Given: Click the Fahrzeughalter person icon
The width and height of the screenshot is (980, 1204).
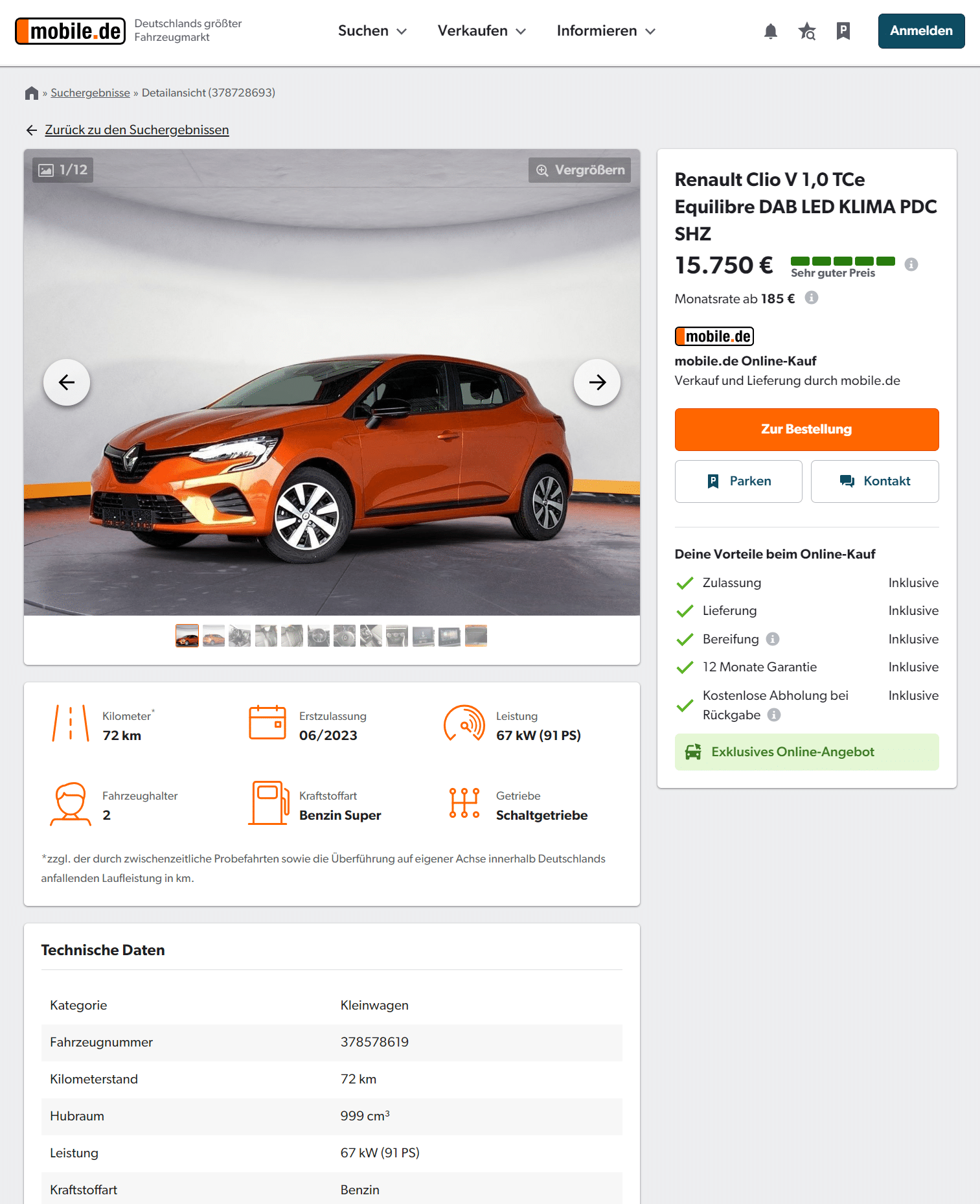Looking at the screenshot, I should click(x=71, y=804).
